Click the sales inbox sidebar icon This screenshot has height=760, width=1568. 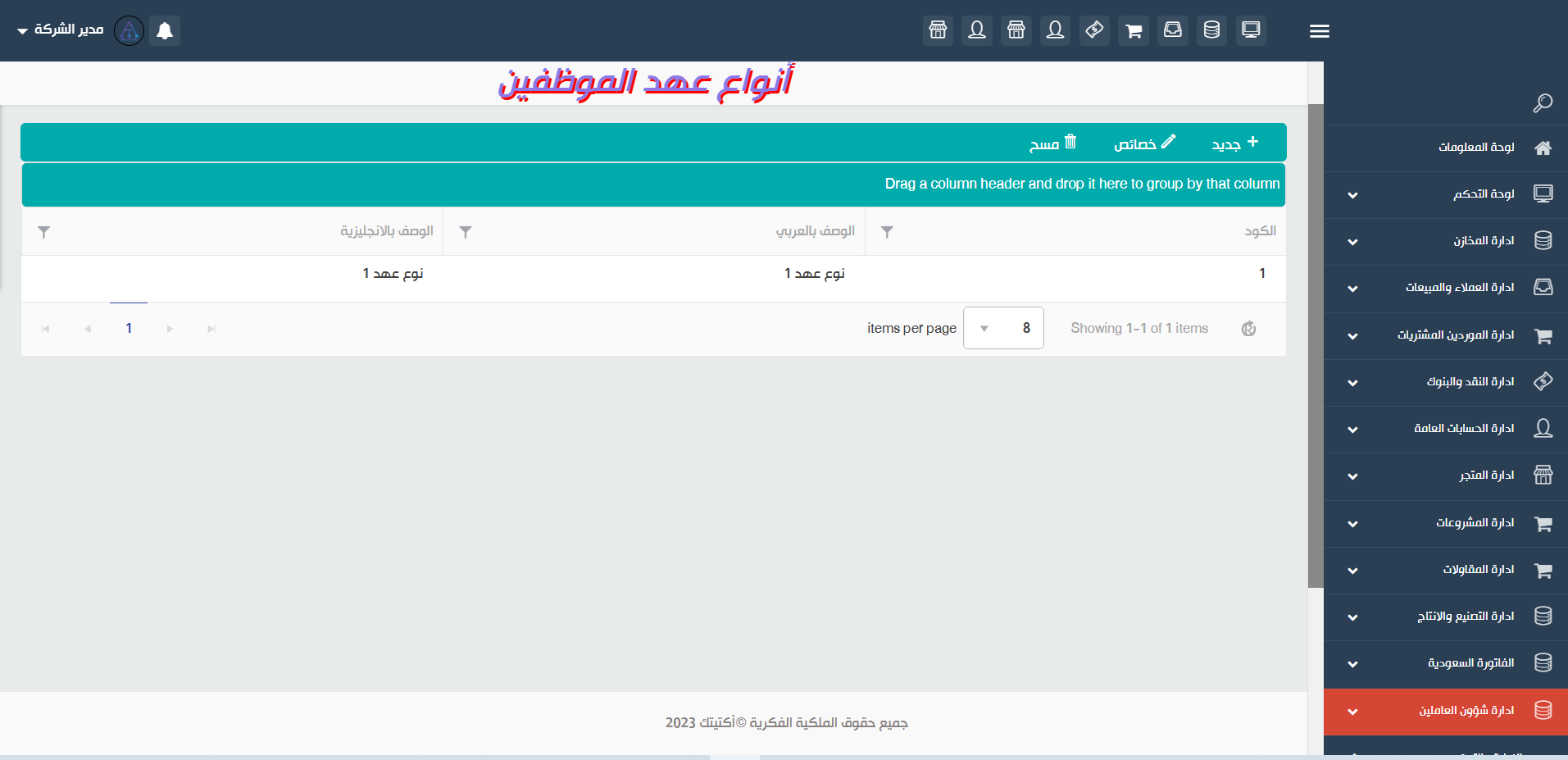1543,288
